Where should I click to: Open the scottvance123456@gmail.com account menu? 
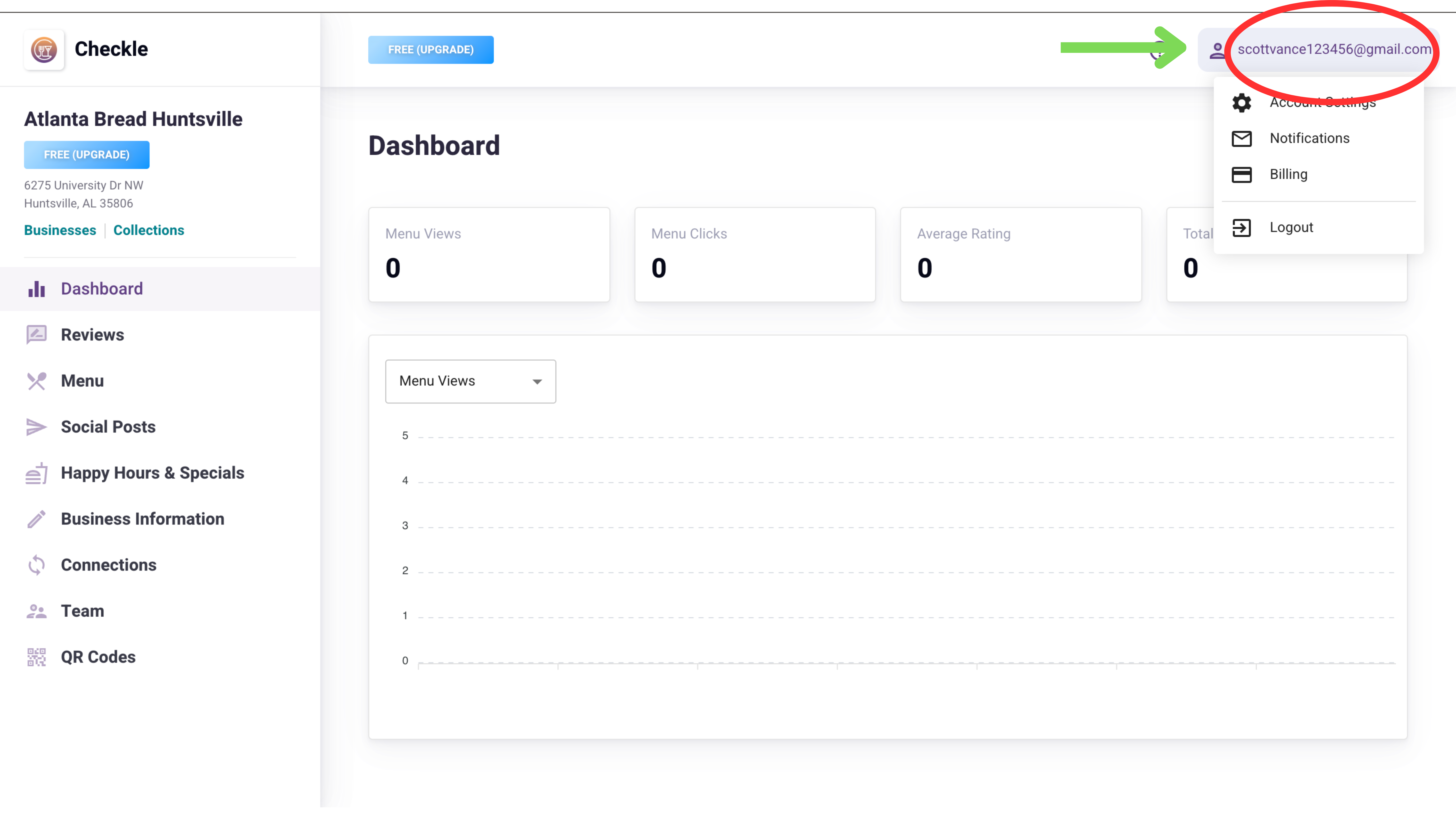coord(1318,50)
